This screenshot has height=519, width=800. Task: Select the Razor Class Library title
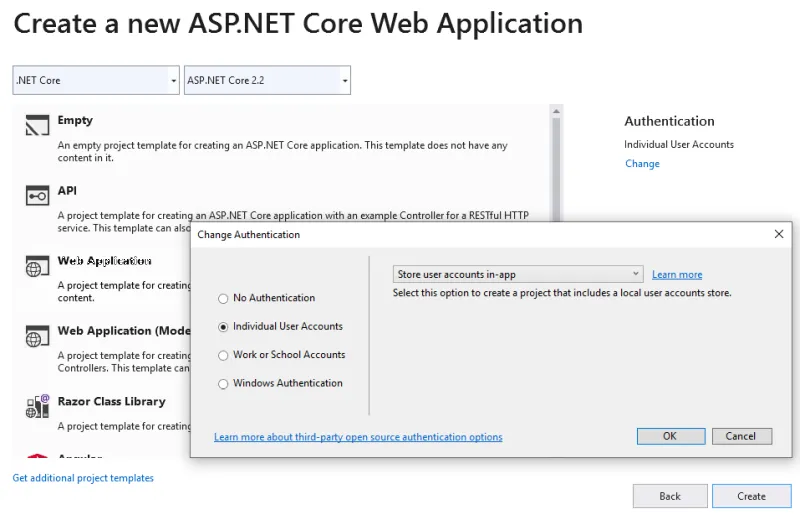point(111,401)
